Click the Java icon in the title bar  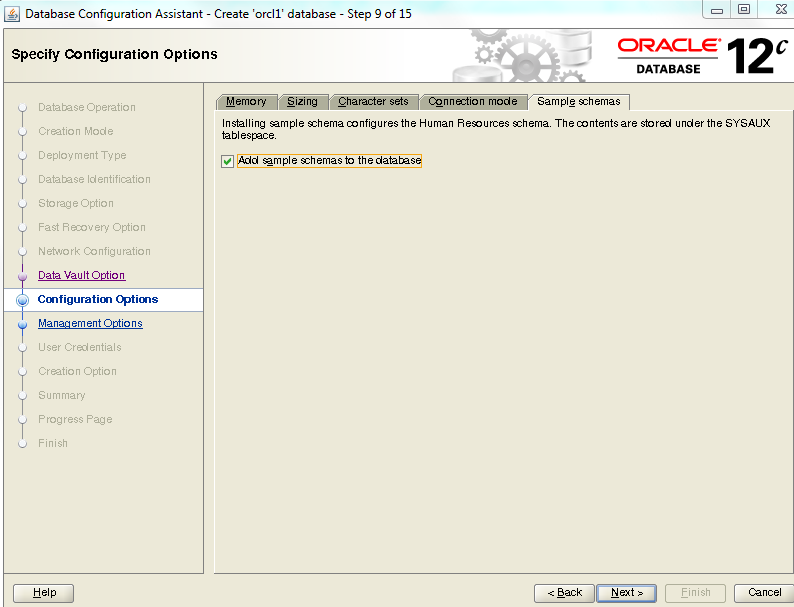[x=11, y=14]
